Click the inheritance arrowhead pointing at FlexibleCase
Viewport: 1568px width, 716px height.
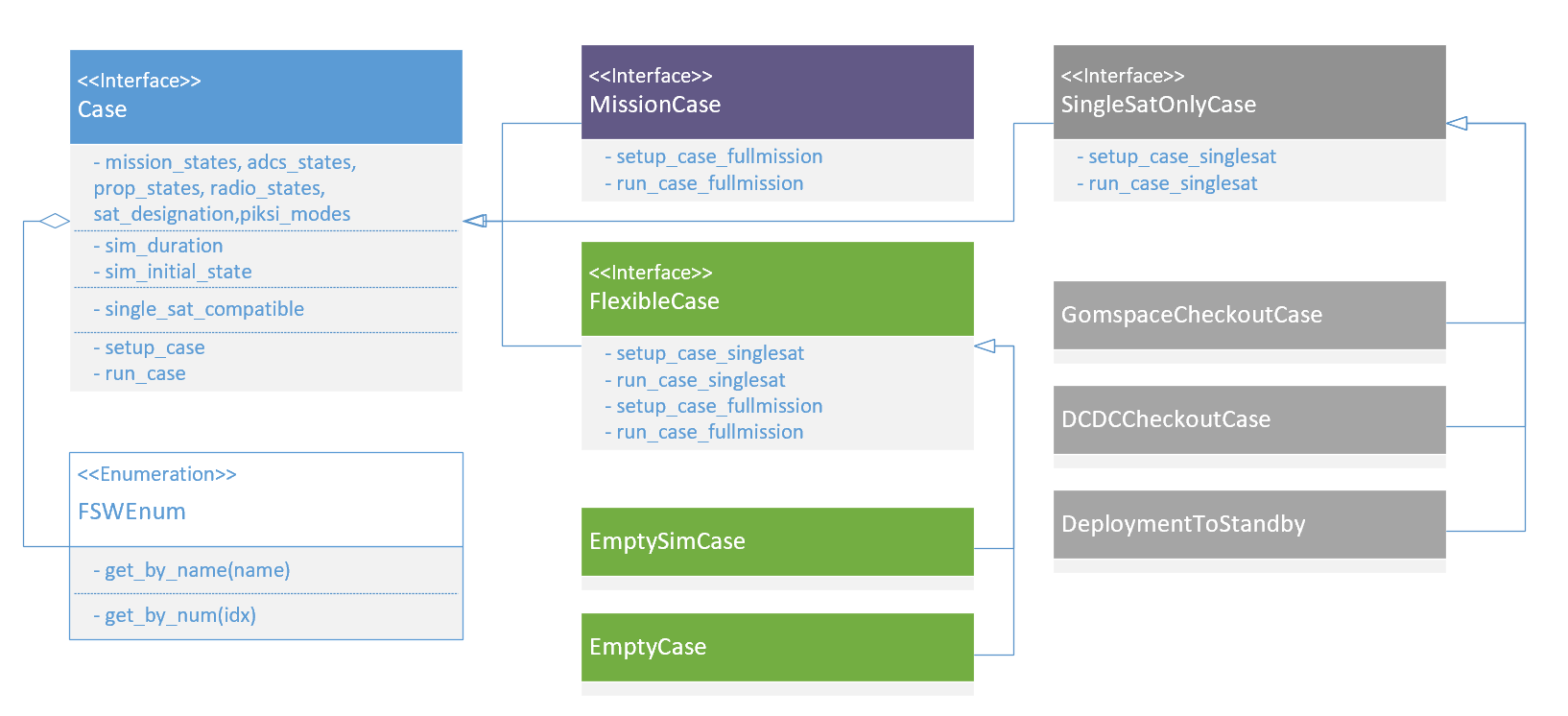(x=986, y=346)
